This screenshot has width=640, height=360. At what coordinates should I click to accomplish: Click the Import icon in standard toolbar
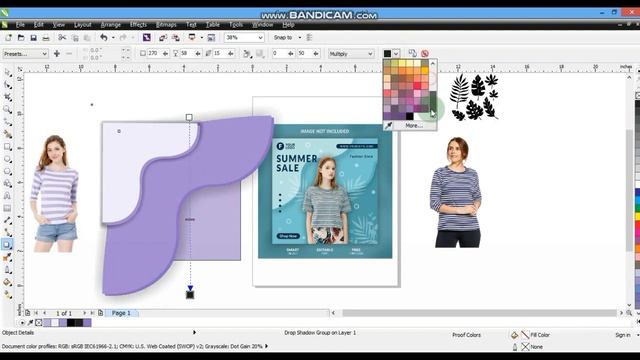pos(162,38)
